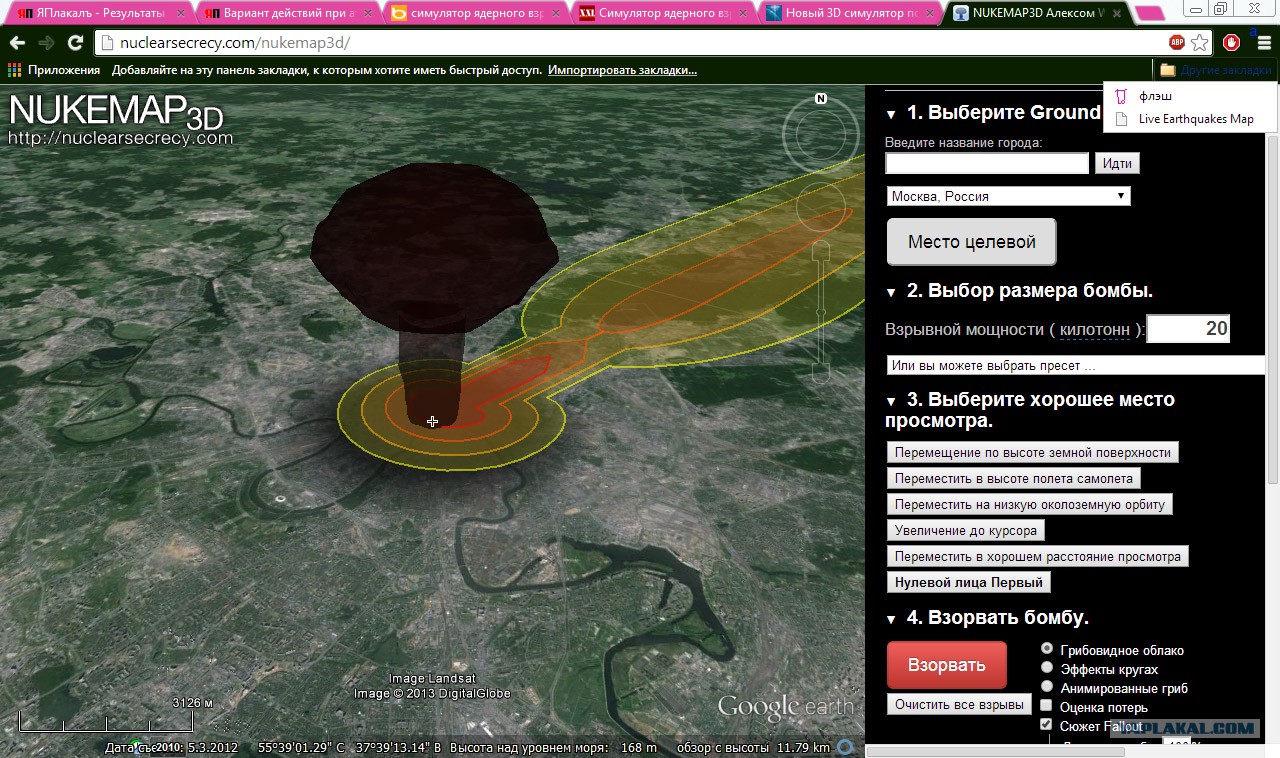Screen dimensions: 1280x758
Task: Open the Приложения apps grid icon
Action: (x=14, y=70)
